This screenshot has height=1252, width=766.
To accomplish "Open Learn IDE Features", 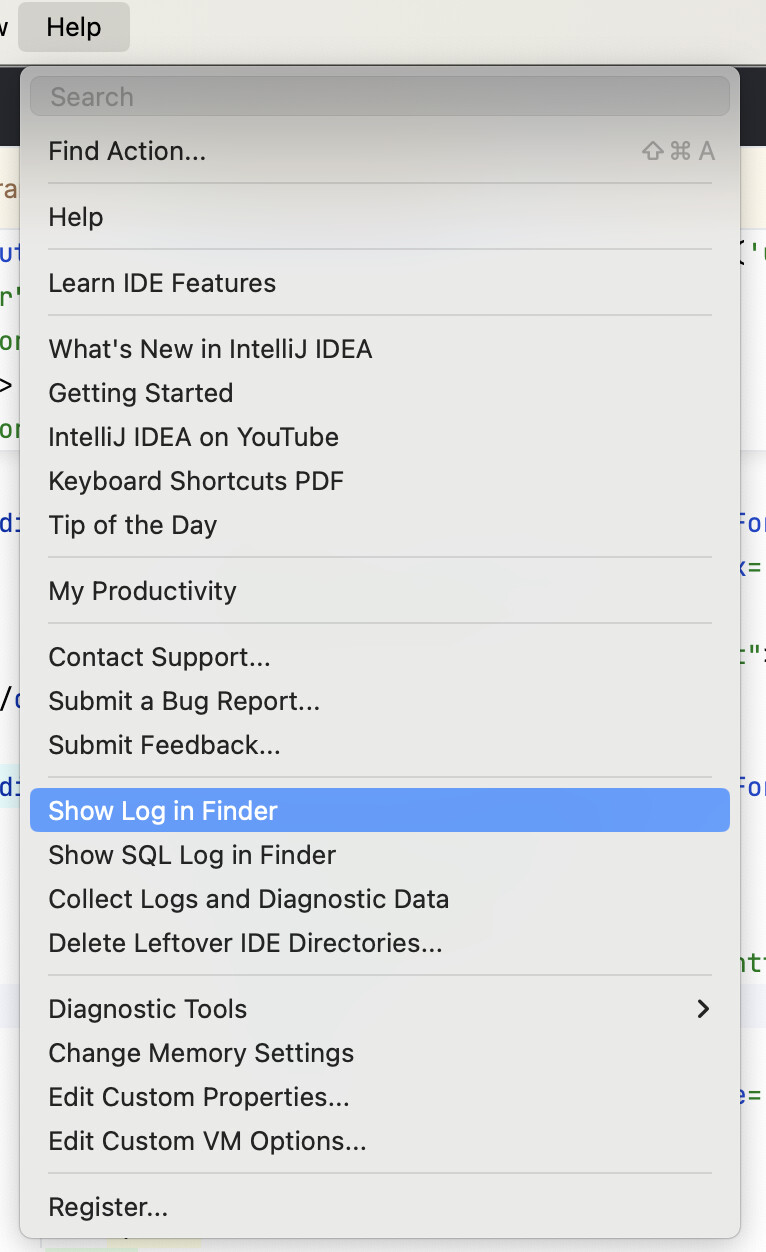I will click(162, 283).
